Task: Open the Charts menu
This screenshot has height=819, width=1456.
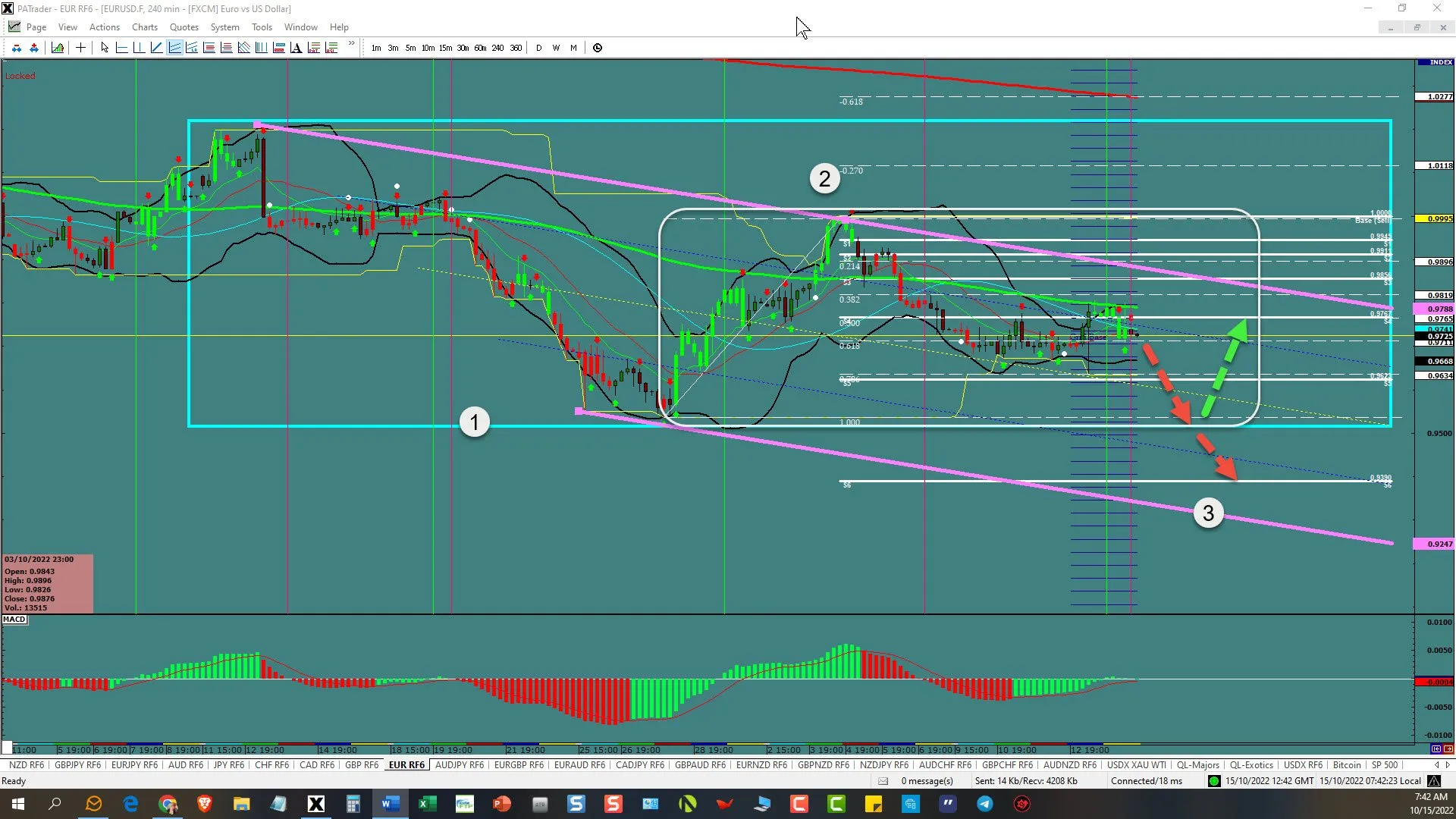Action: (145, 27)
